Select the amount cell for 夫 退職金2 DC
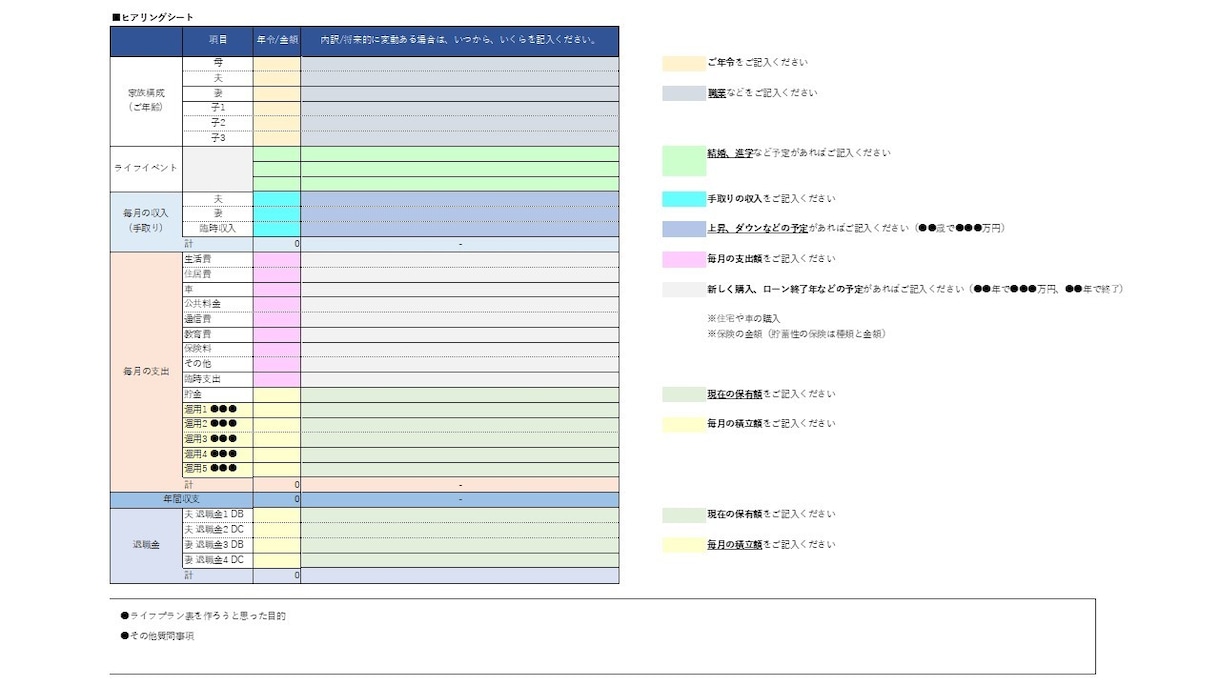The image size is (1220, 686). point(277,530)
